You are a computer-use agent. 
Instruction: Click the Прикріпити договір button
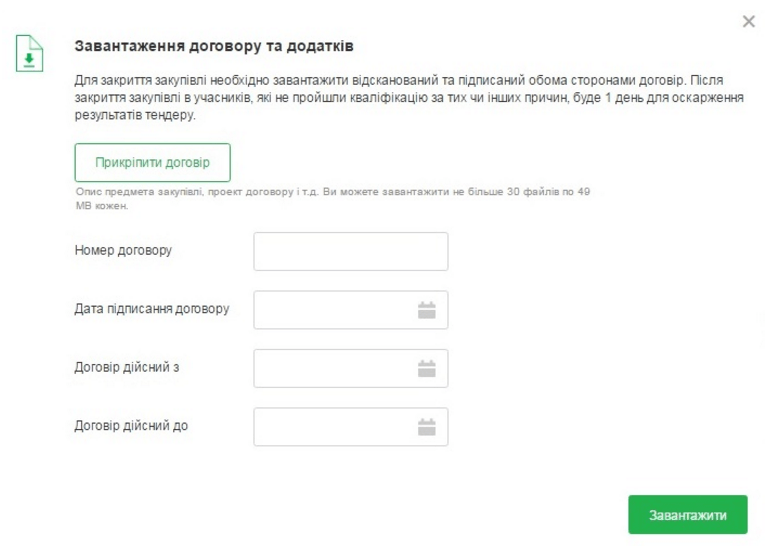152,162
